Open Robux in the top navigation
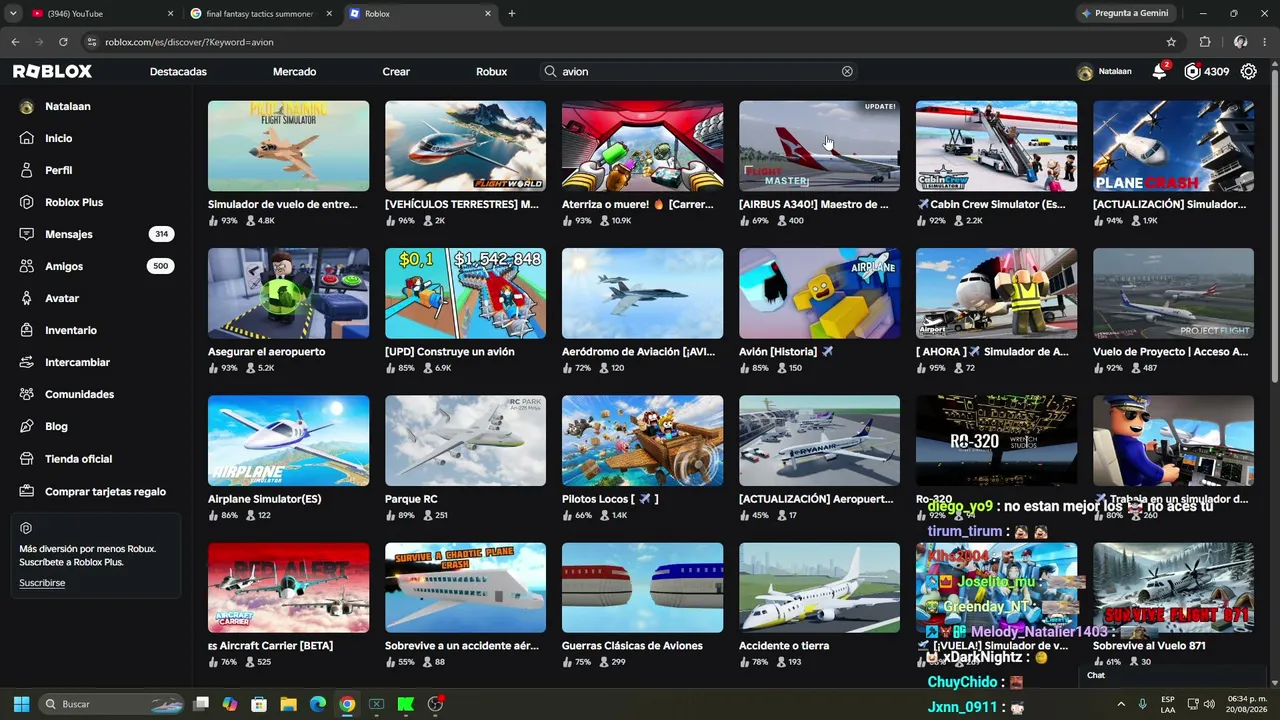 492,72
